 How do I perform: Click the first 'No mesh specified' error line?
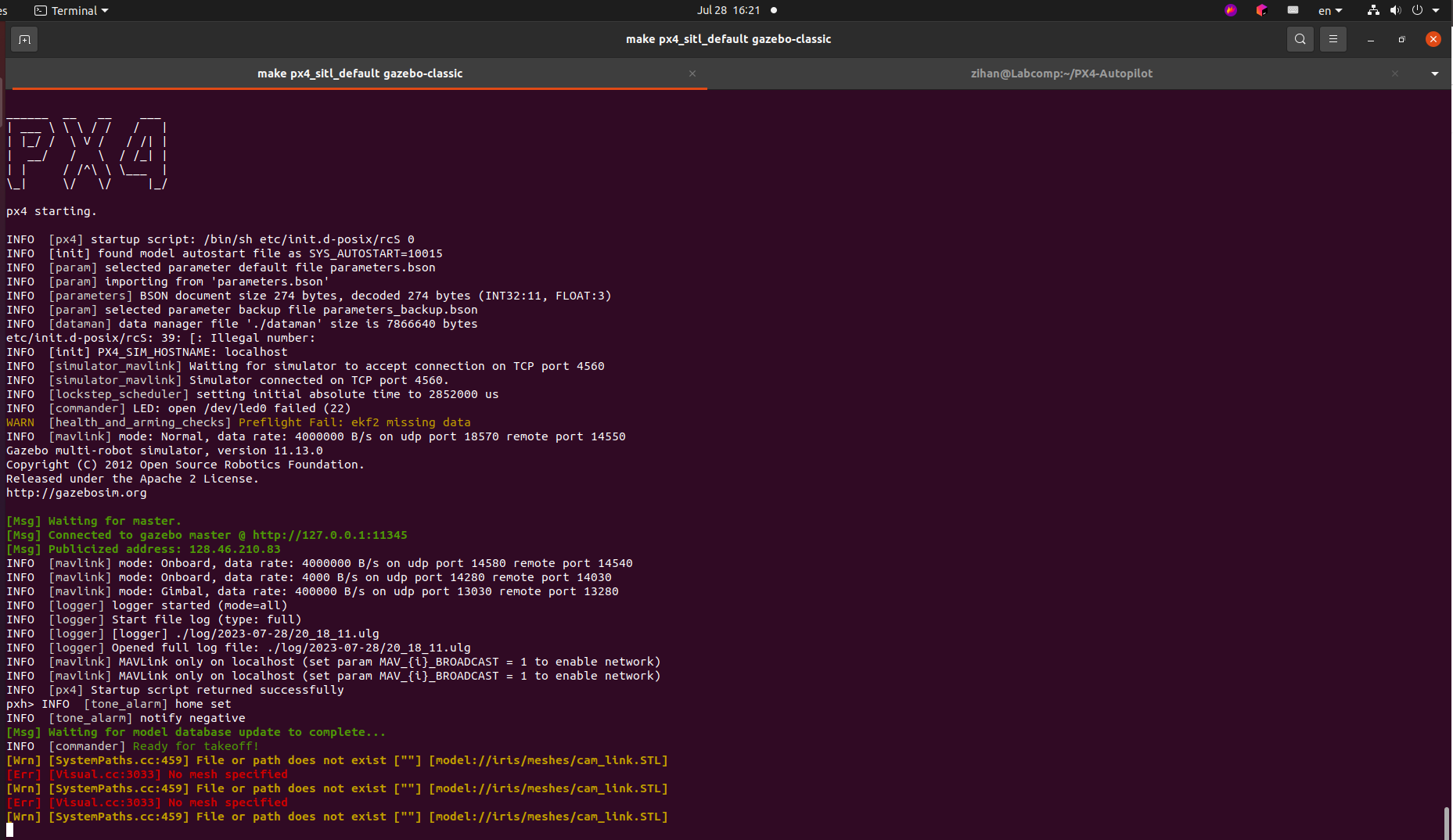(147, 774)
